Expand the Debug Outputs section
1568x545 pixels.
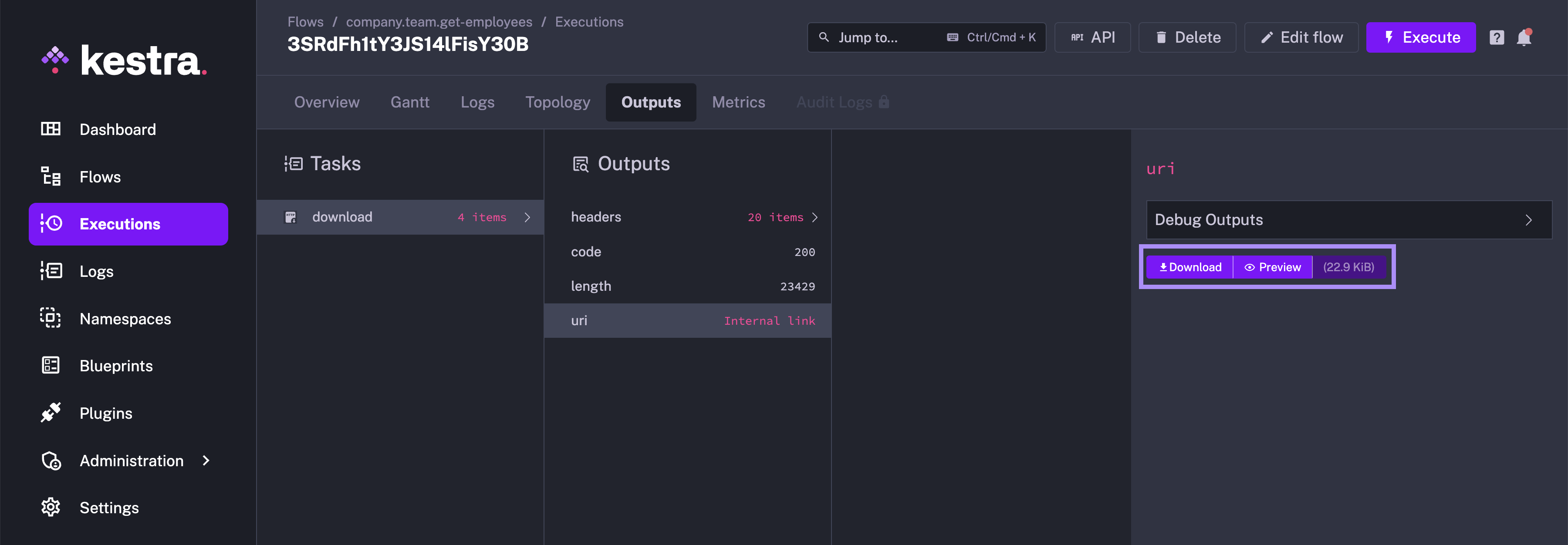click(x=1348, y=219)
